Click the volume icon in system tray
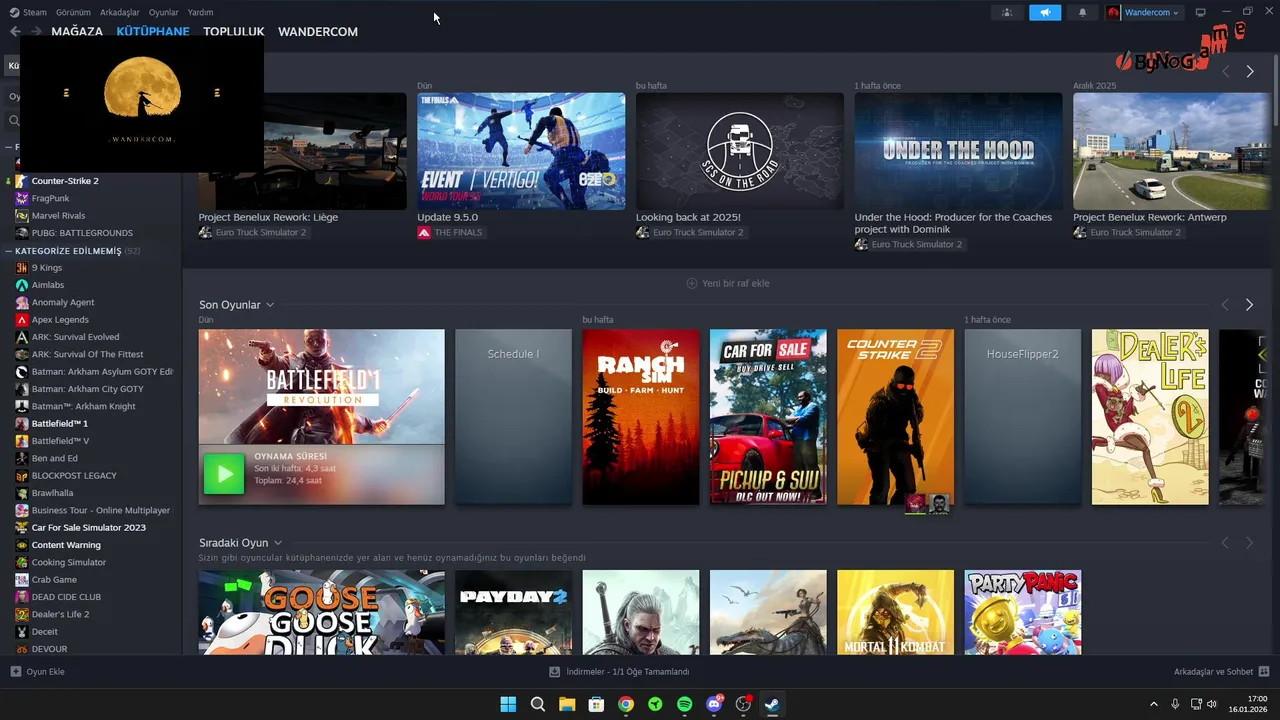This screenshot has height=720, width=1280. [x=1212, y=704]
